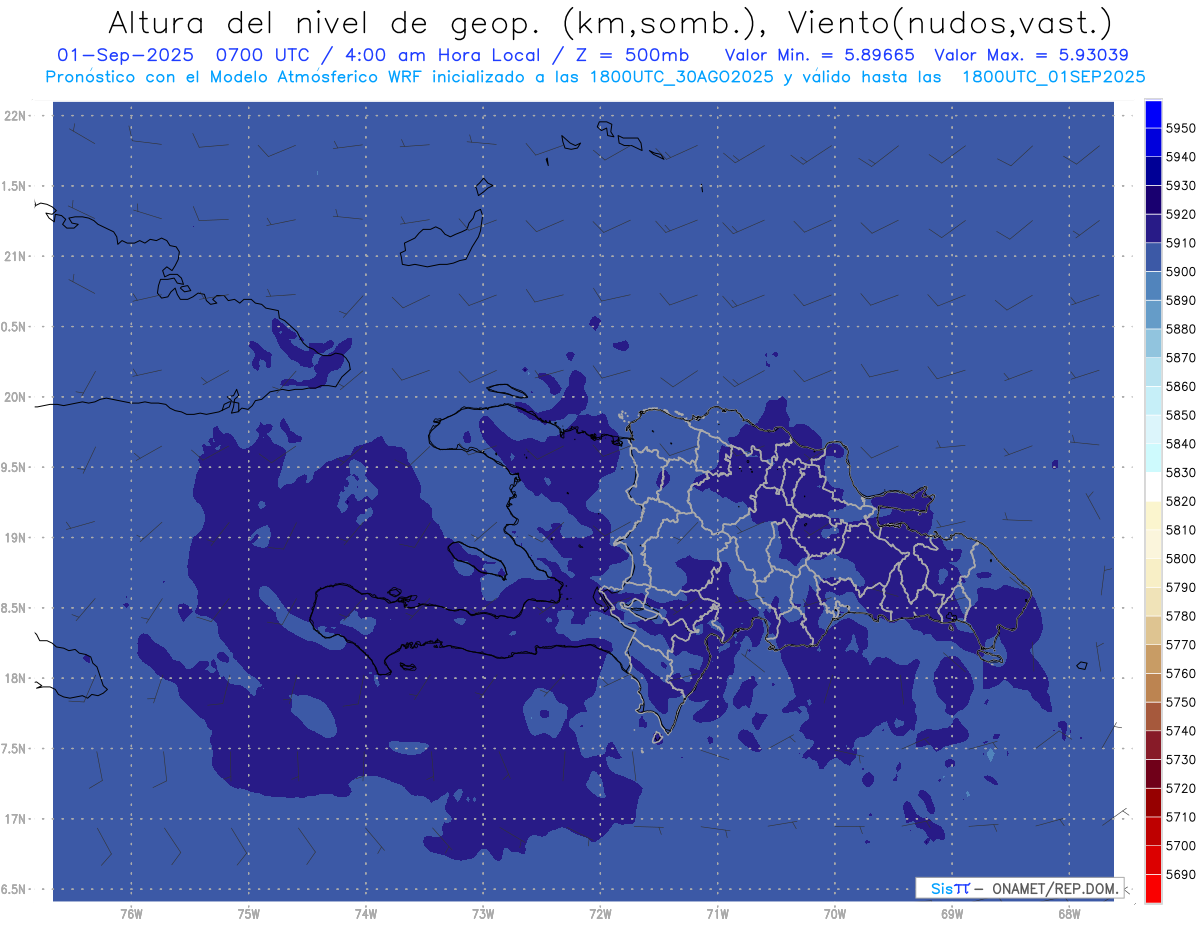Select the dark swatch between 5920 and 5910
Image resolution: width=1200 pixels, height=927 pixels.
(1152, 229)
